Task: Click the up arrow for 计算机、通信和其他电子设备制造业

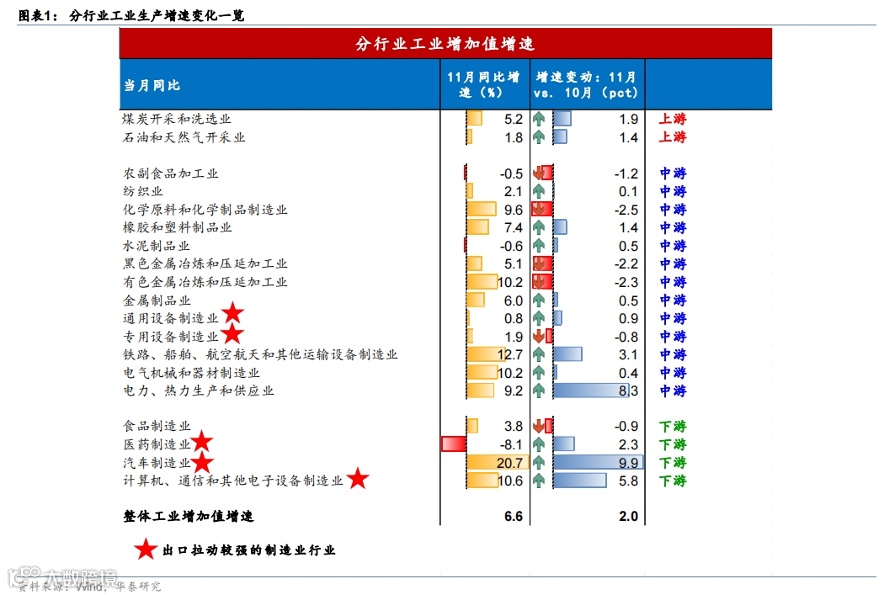Action: click(x=539, y=481)
